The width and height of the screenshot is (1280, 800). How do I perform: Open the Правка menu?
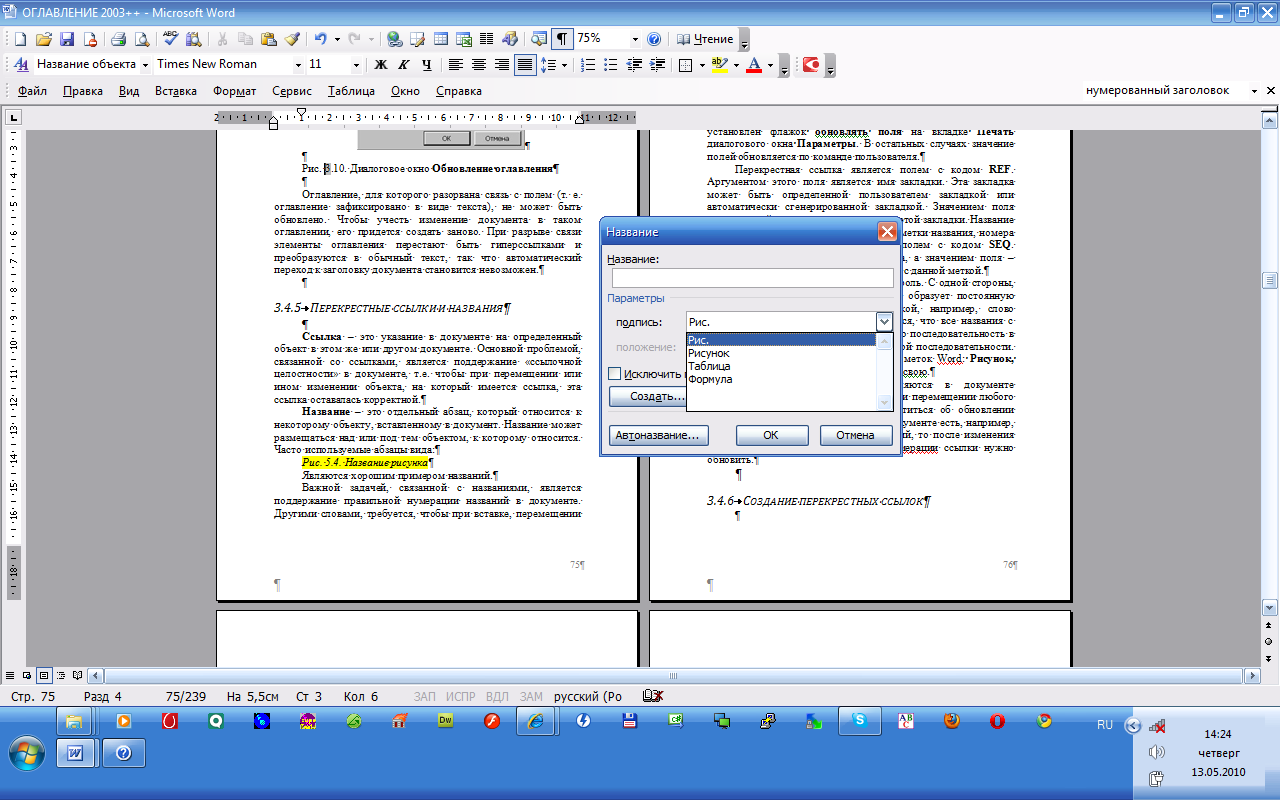83,91
